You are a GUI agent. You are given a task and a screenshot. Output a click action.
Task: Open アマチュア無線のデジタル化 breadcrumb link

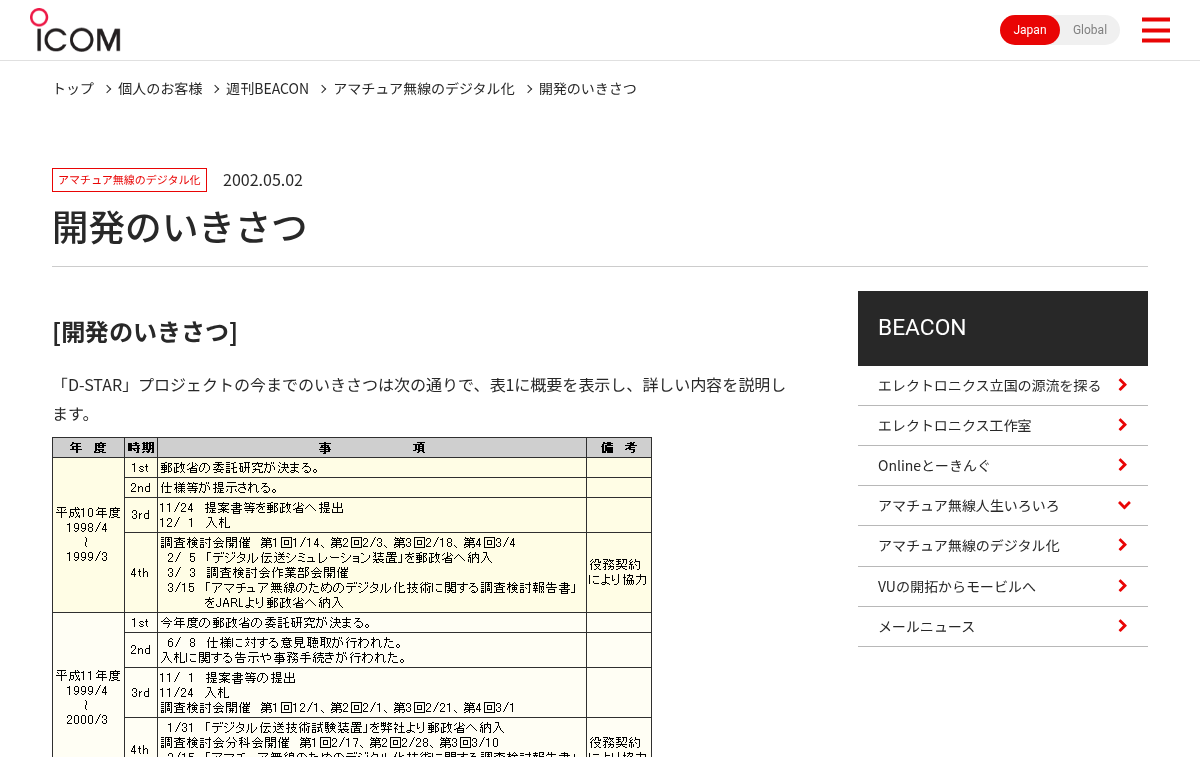pyautogui.click(x=424, y=89)
